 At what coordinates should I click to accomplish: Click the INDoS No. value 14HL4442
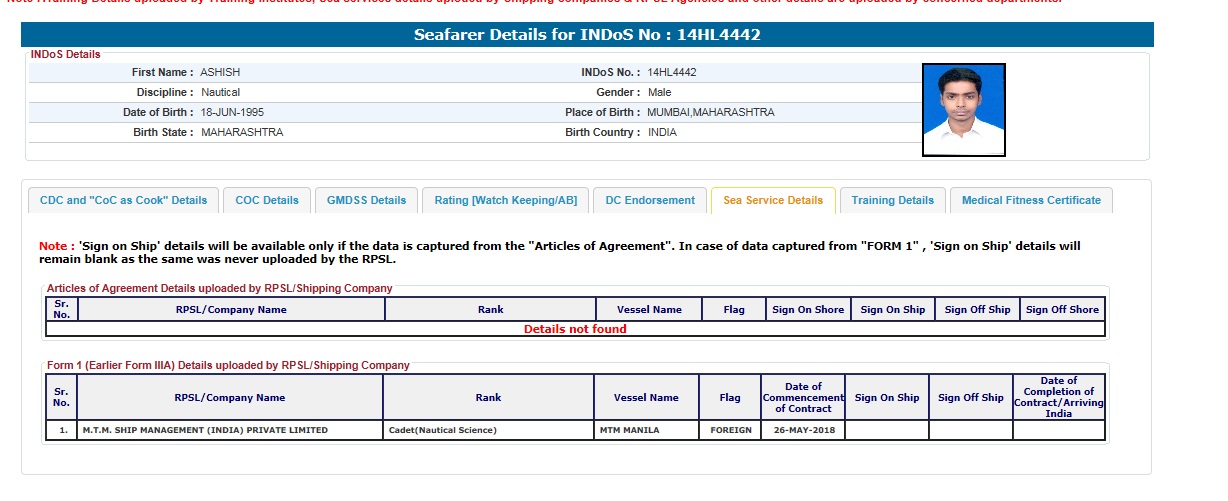[x=672, y=73]
